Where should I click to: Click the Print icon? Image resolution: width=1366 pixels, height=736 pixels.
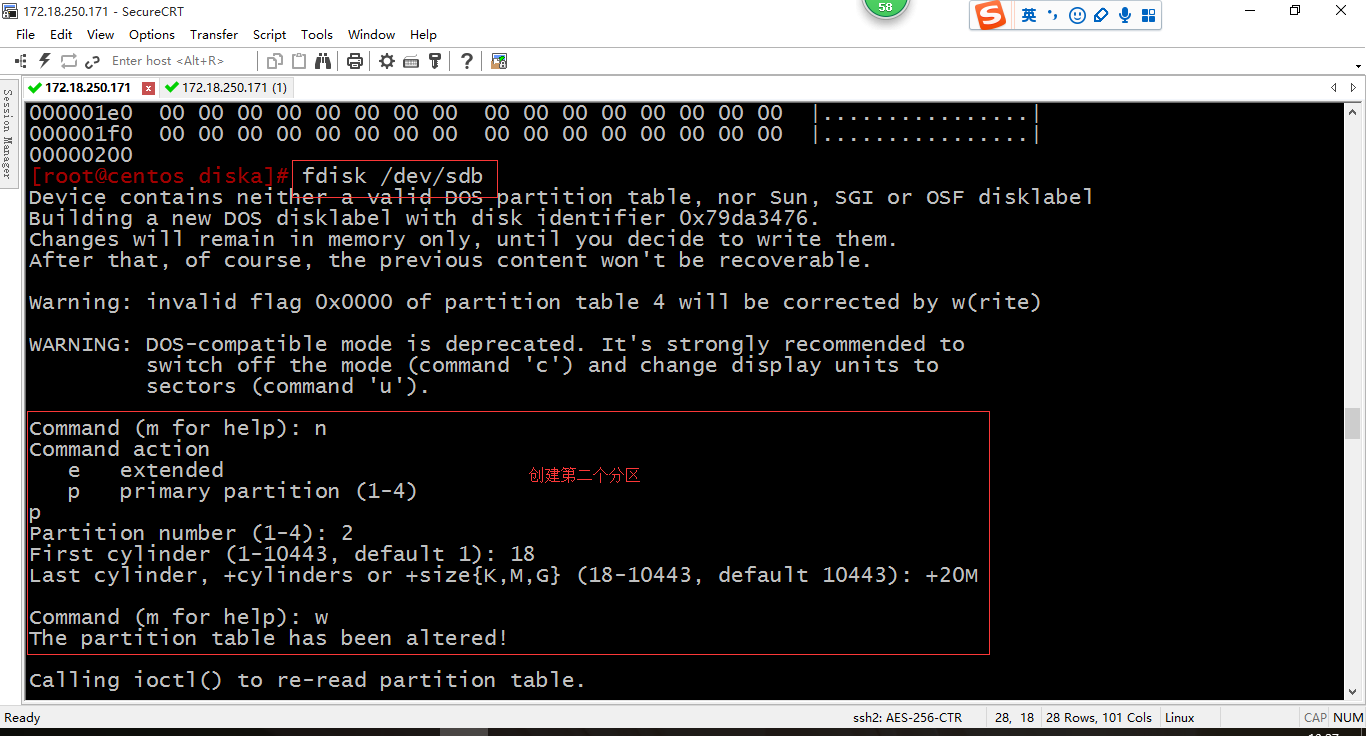(x=354, y=61)
